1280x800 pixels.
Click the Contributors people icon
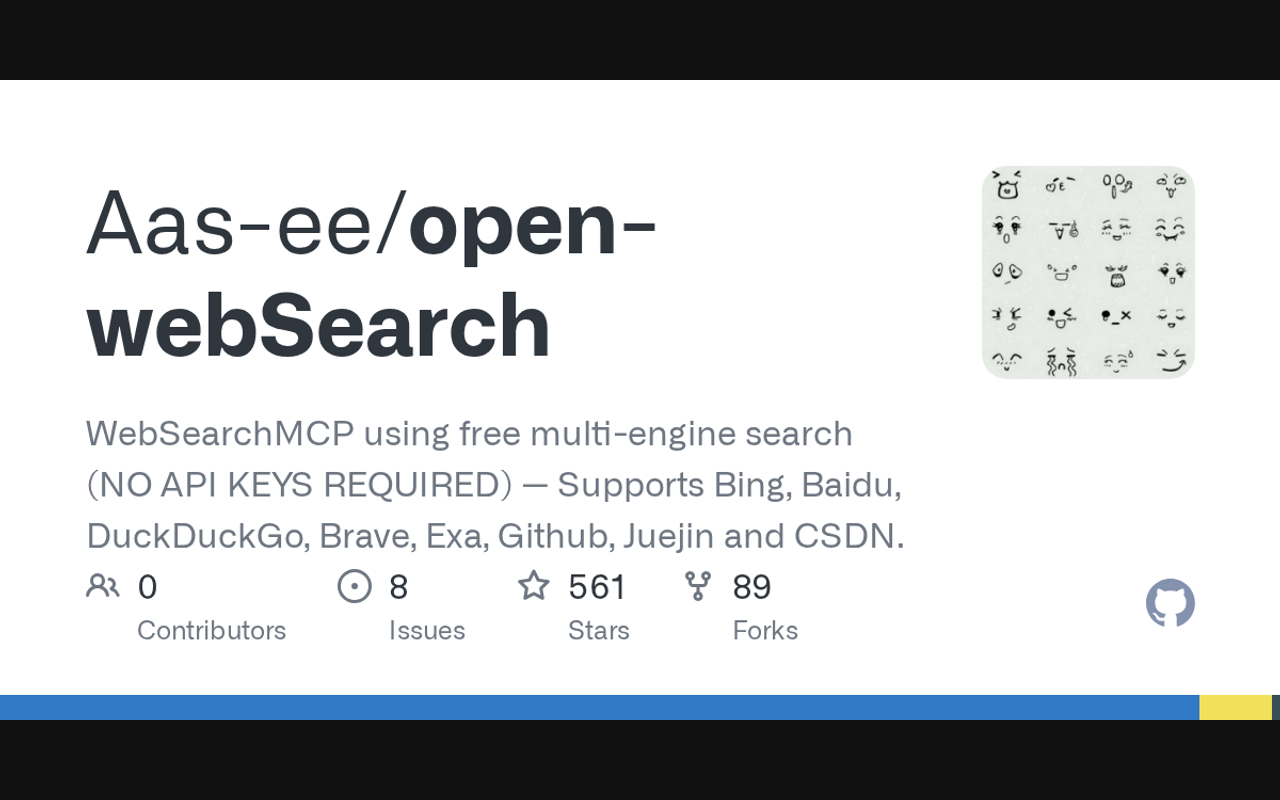tap(103, 586)
